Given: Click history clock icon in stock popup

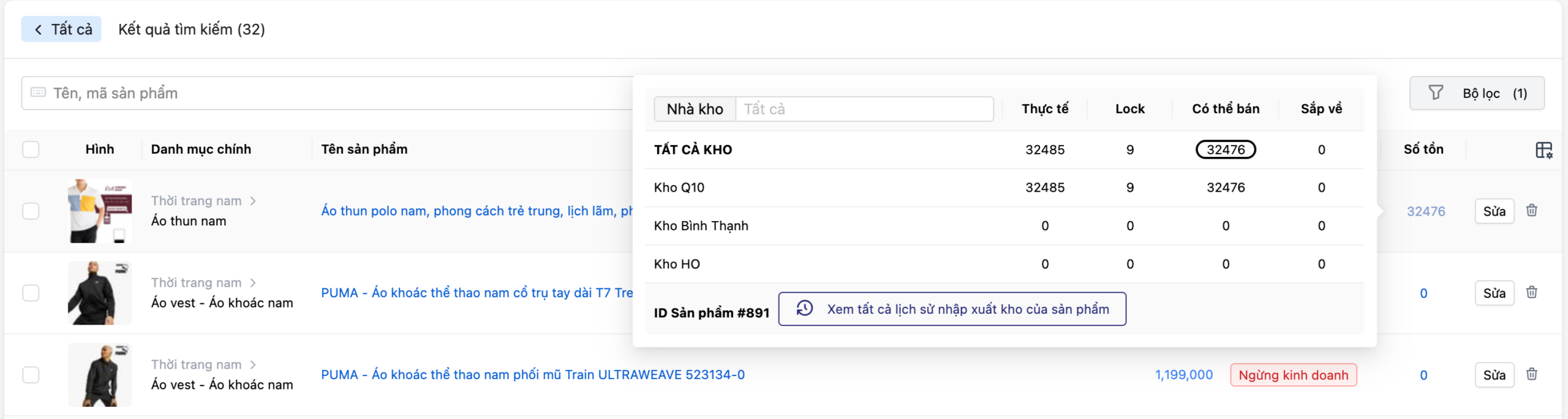Looking at the screenshot, I should point(804,309).
